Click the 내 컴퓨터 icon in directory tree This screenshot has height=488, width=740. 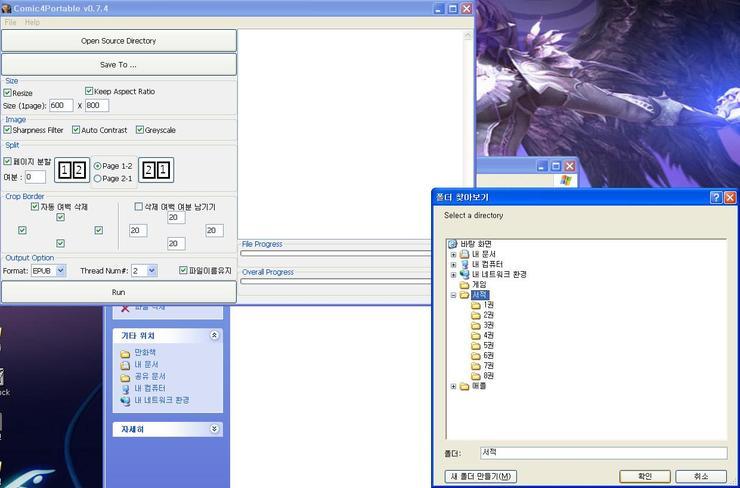[464, 264]
